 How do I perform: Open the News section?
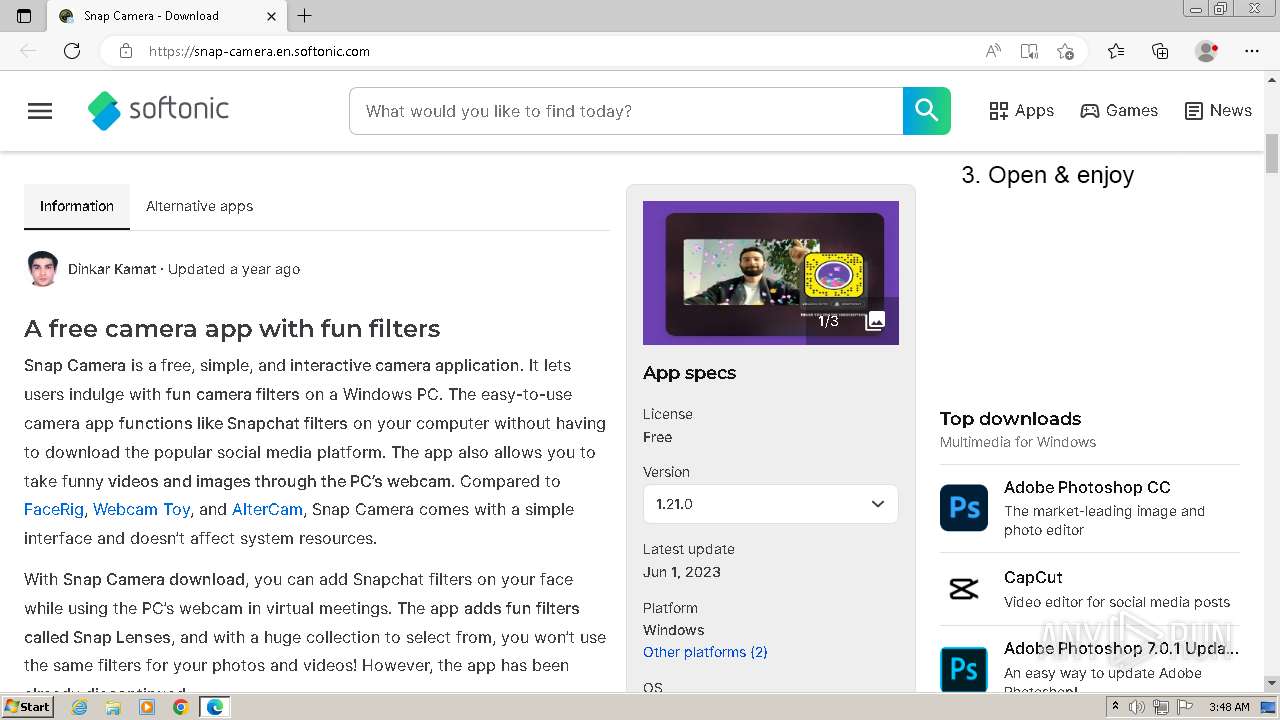(x=1218, y=111)
